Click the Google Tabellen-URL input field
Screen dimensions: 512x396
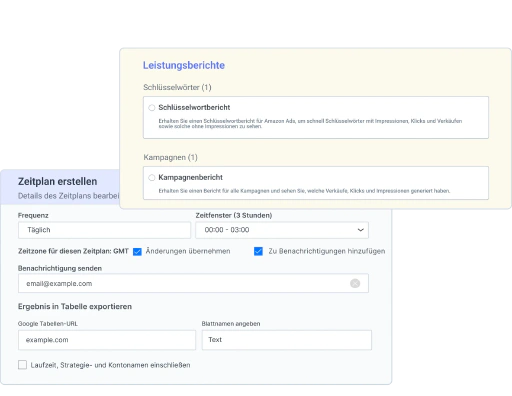[107, 340]
